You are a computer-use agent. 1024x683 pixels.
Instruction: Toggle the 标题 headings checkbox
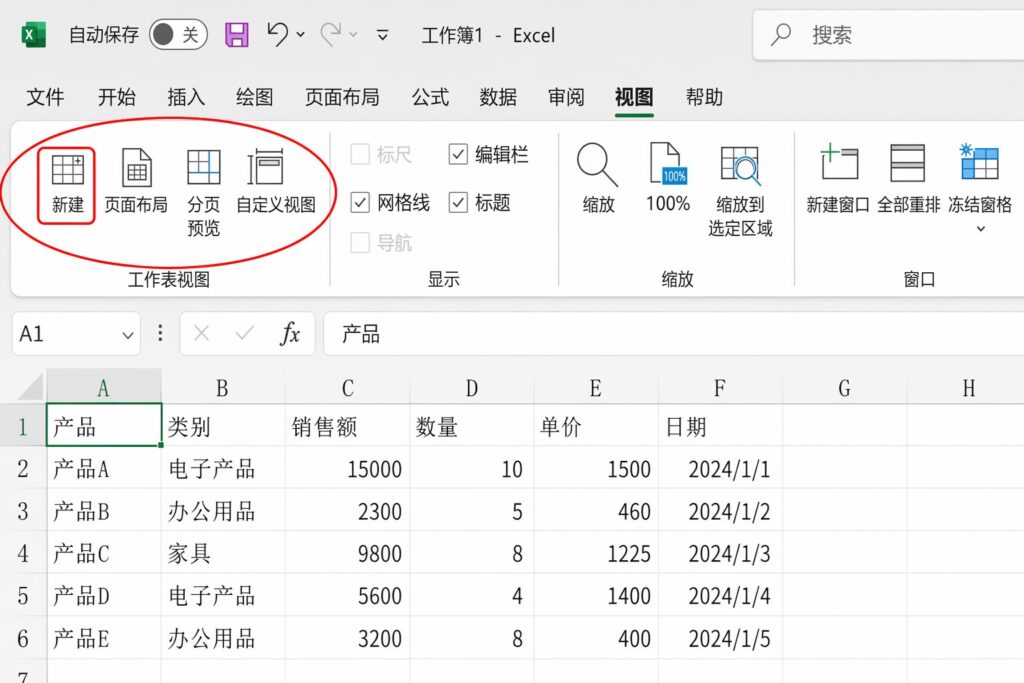pyautogui.click(x=458, y=203)
